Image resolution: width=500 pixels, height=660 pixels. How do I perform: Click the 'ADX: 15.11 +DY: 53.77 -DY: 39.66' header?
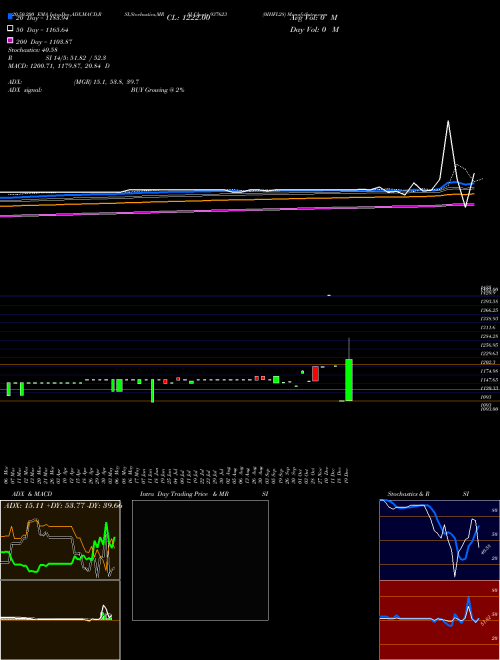click(63, 506)
